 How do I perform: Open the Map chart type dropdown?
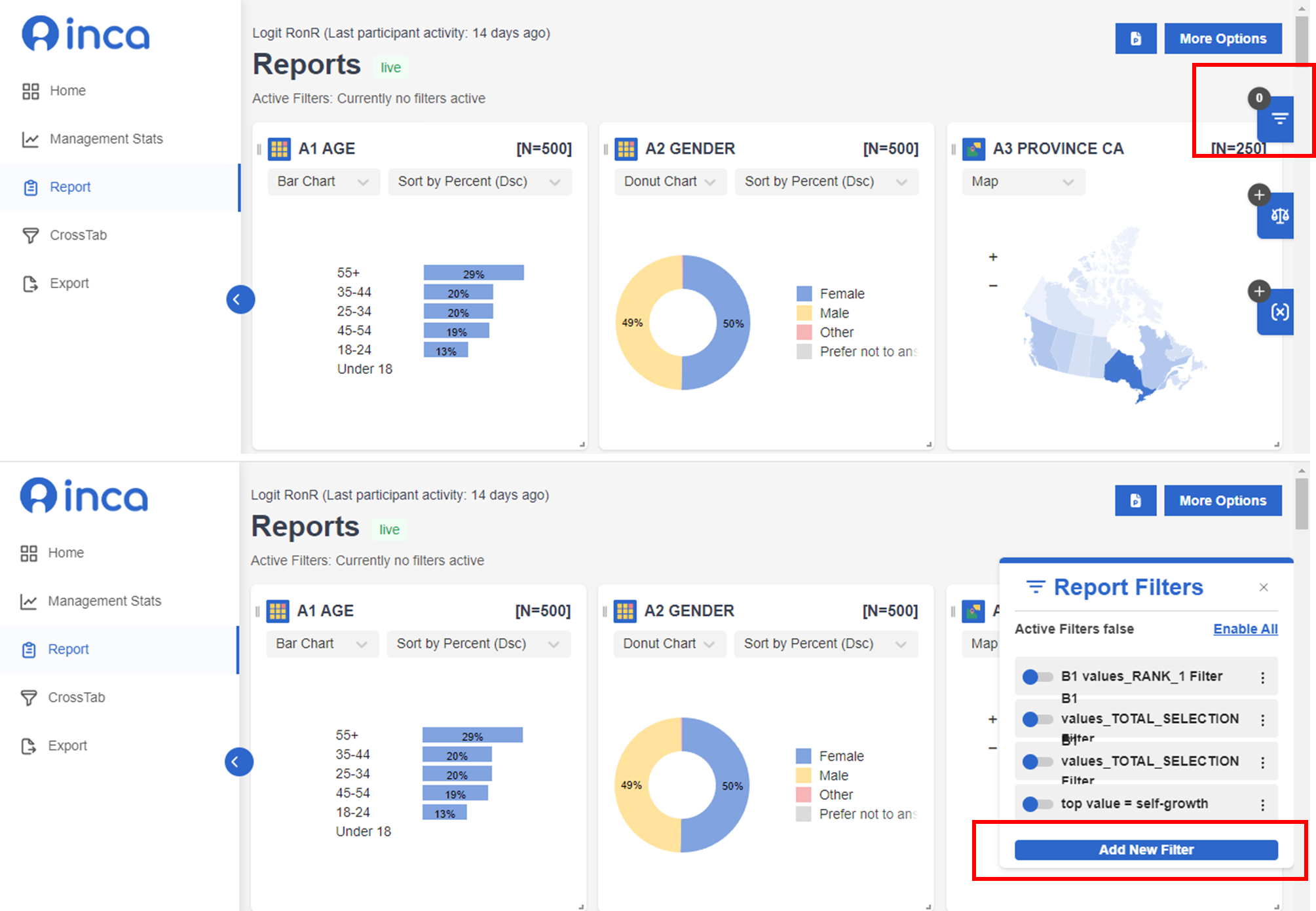tap(1023, 182)
